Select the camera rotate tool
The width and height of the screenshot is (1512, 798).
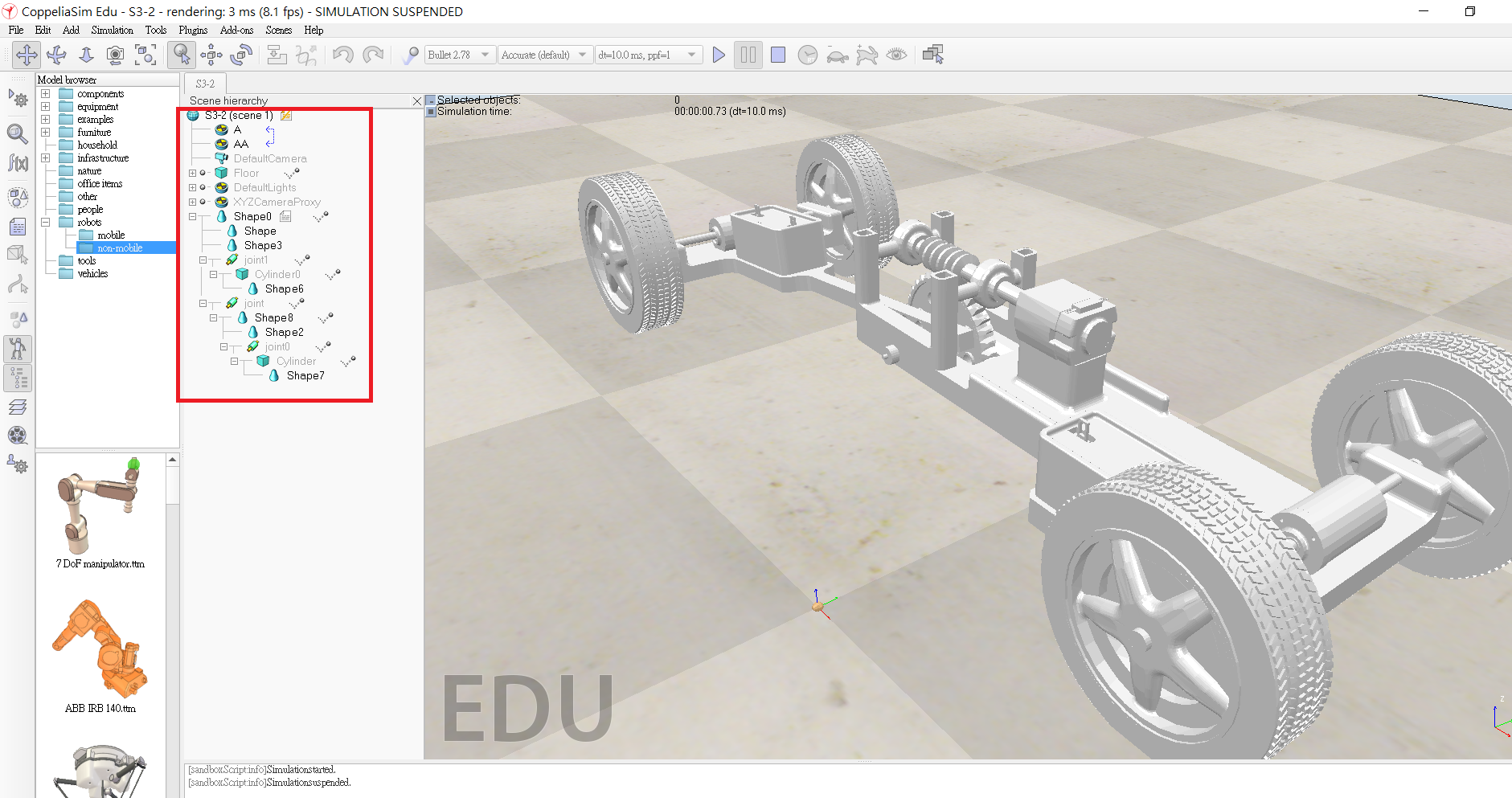pyautogui.click(x=56, y=55)
